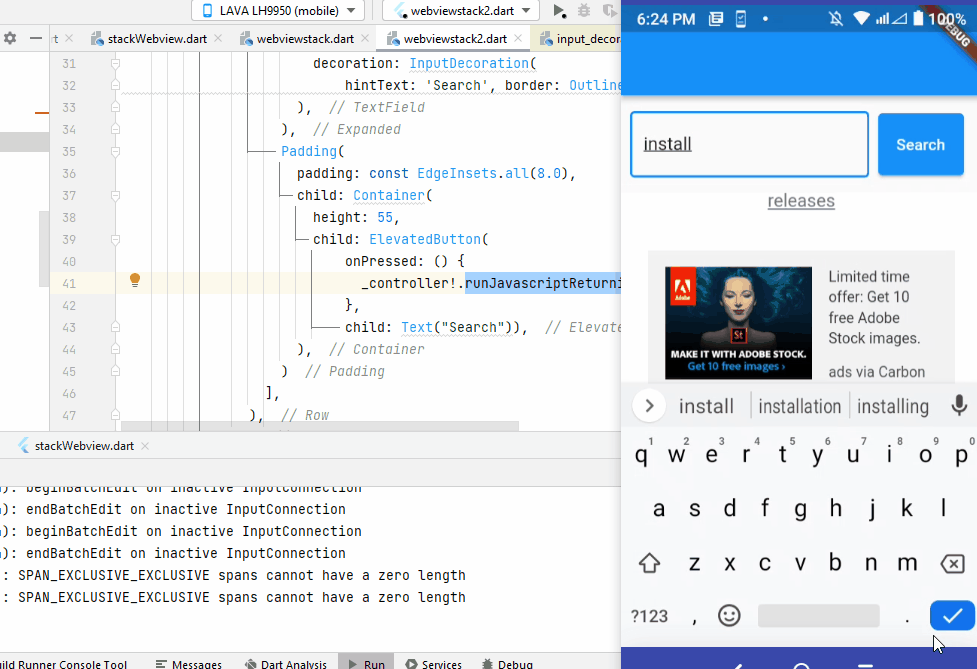Open the releases link in the webview
Screen dimensions: 977x669
point(801,201)
